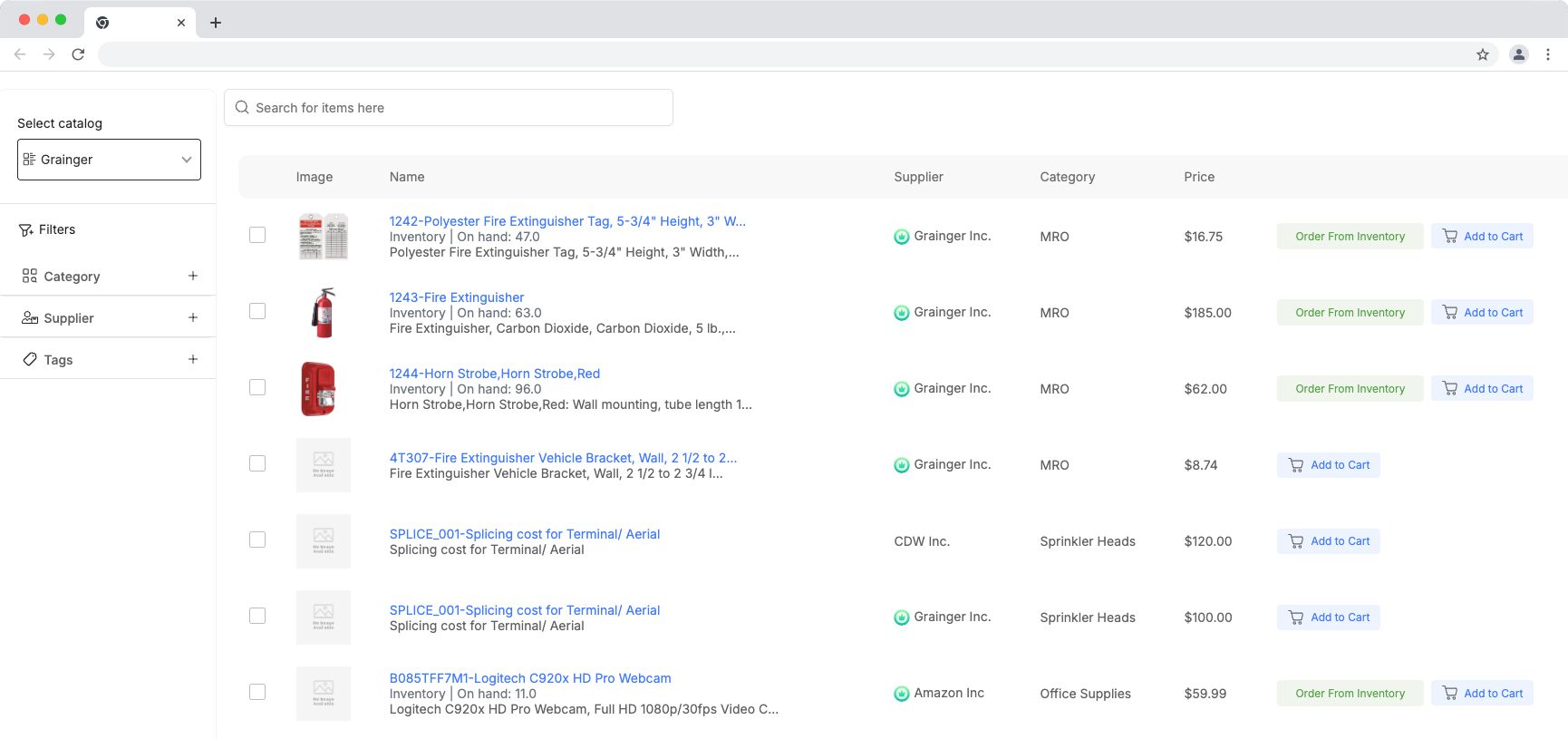Expand the Category filter plus
The width and height of the screenshot is (1568, 739).
(193, 276)
